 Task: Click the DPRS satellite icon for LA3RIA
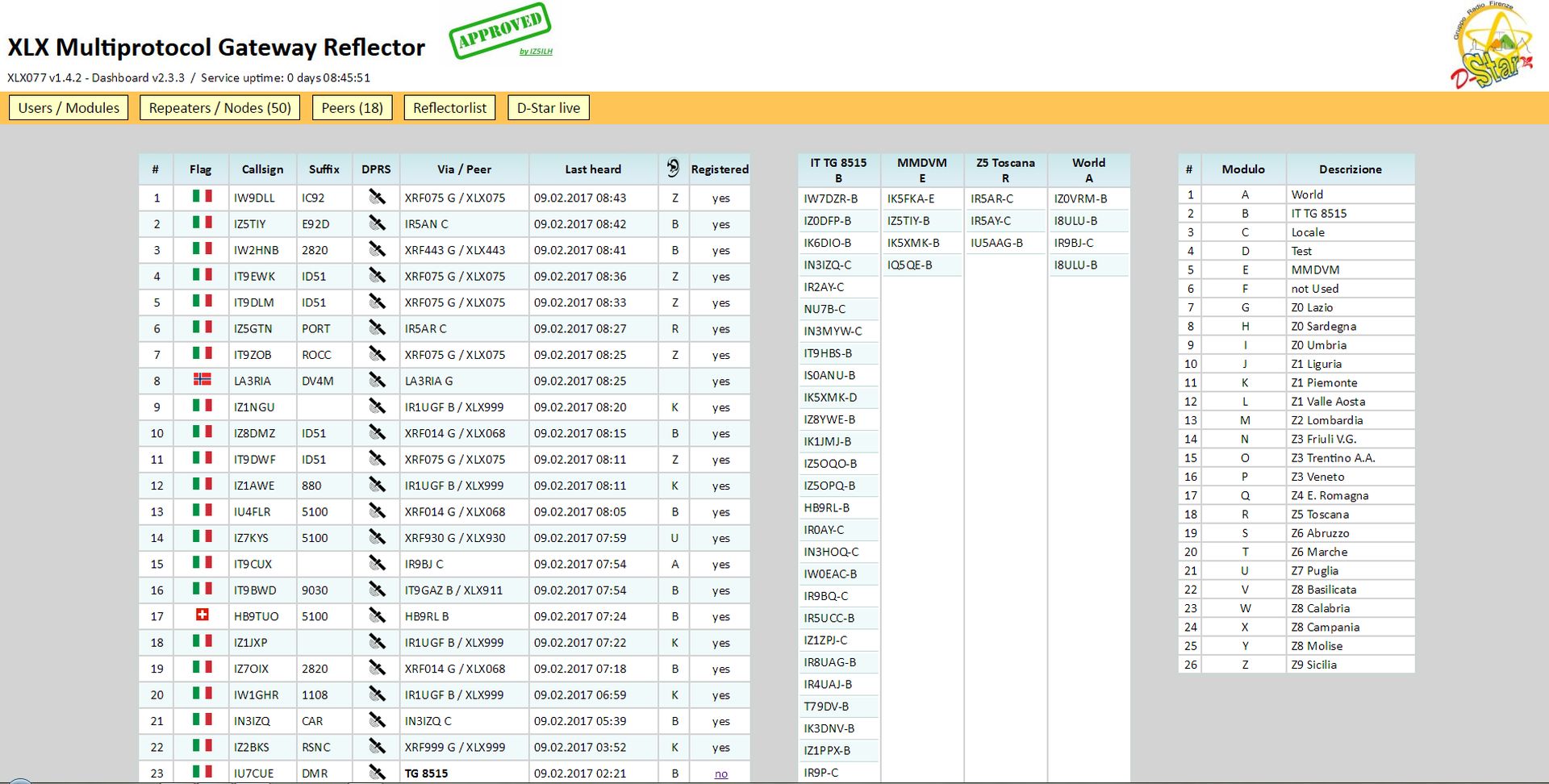pyautogui.click(x=377, y=380)
